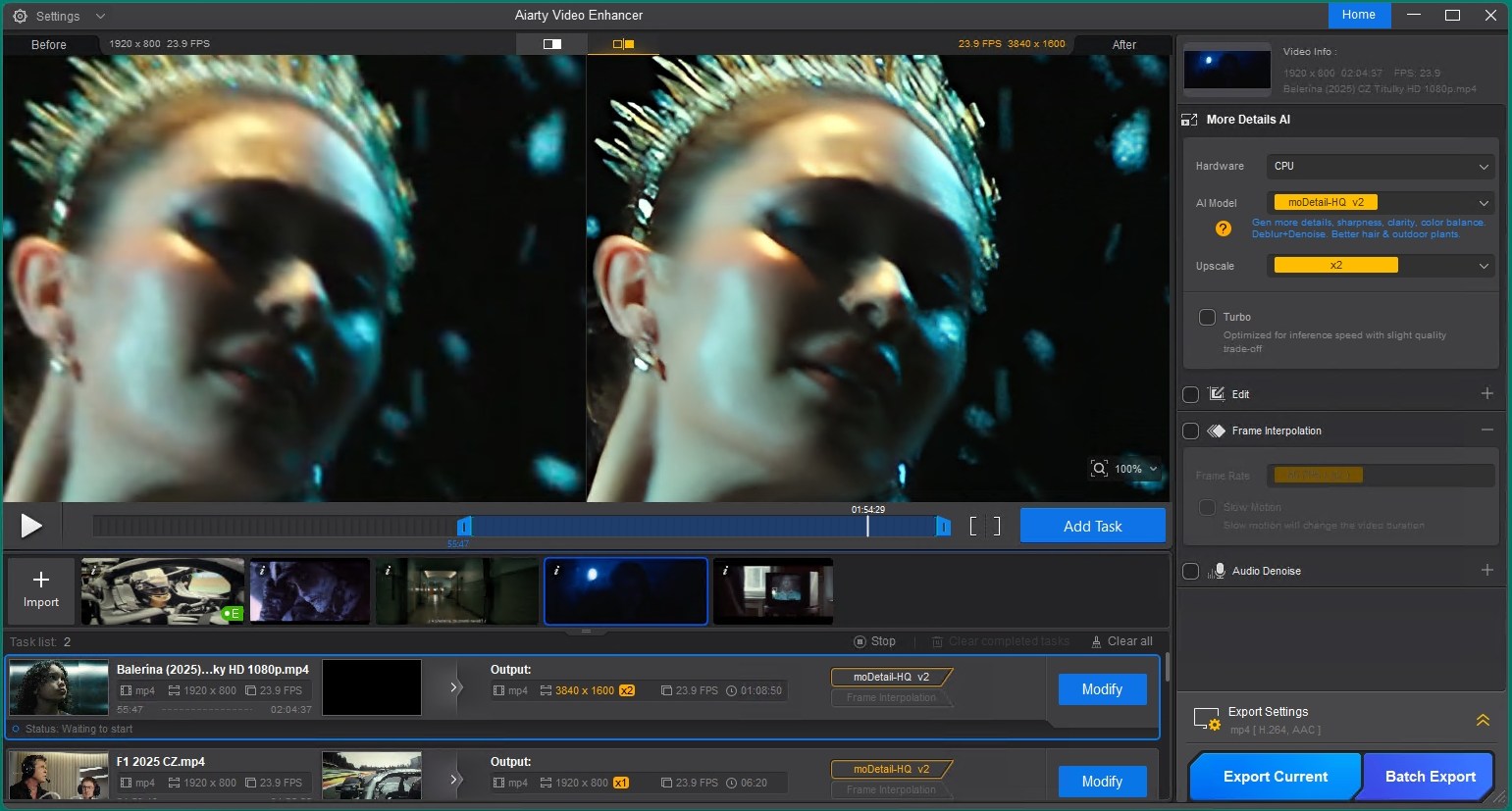Go to the Home tab

click(1358, 15)
